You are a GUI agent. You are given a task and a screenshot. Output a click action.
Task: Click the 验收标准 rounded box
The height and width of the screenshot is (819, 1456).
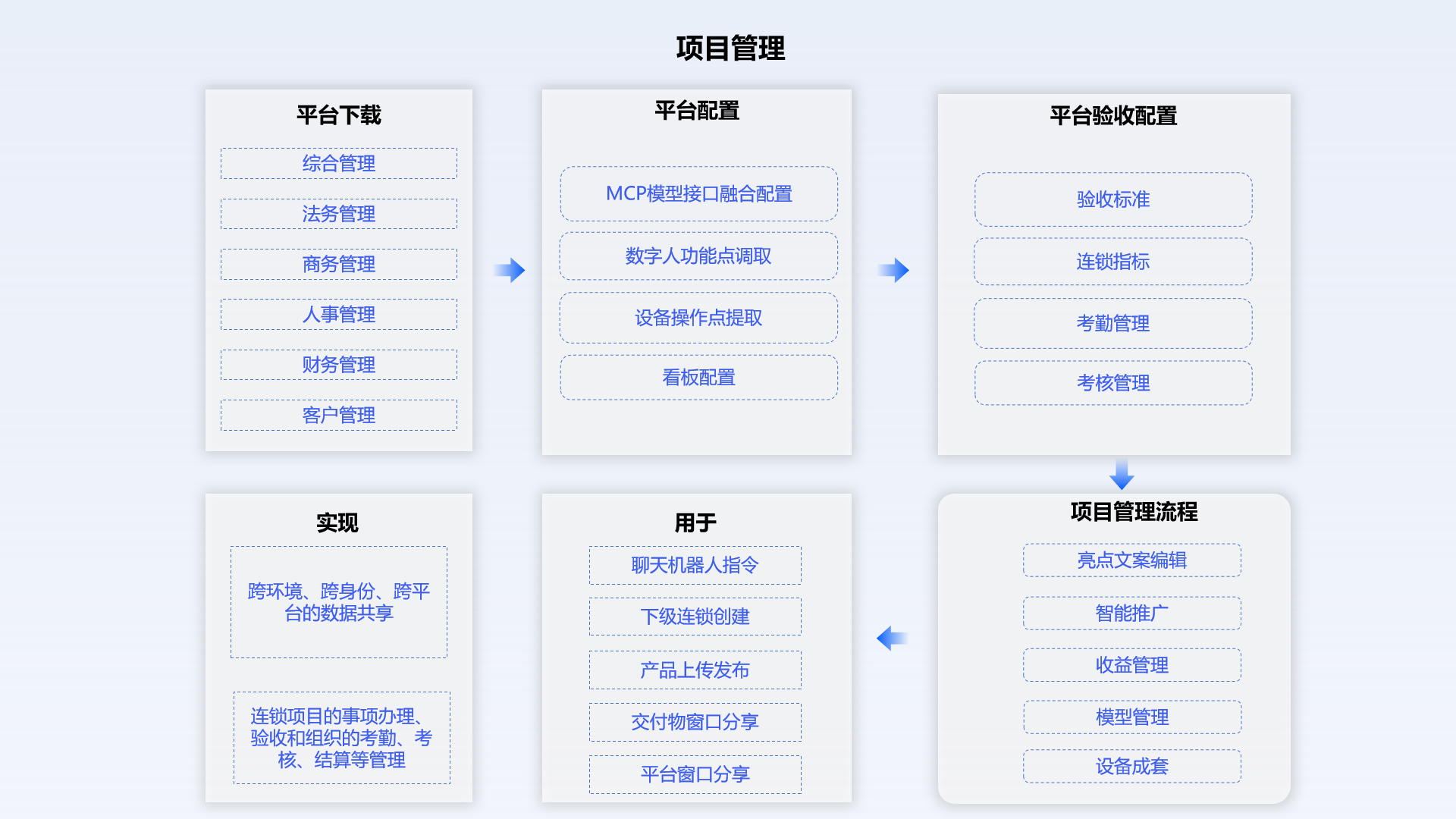1113,199
